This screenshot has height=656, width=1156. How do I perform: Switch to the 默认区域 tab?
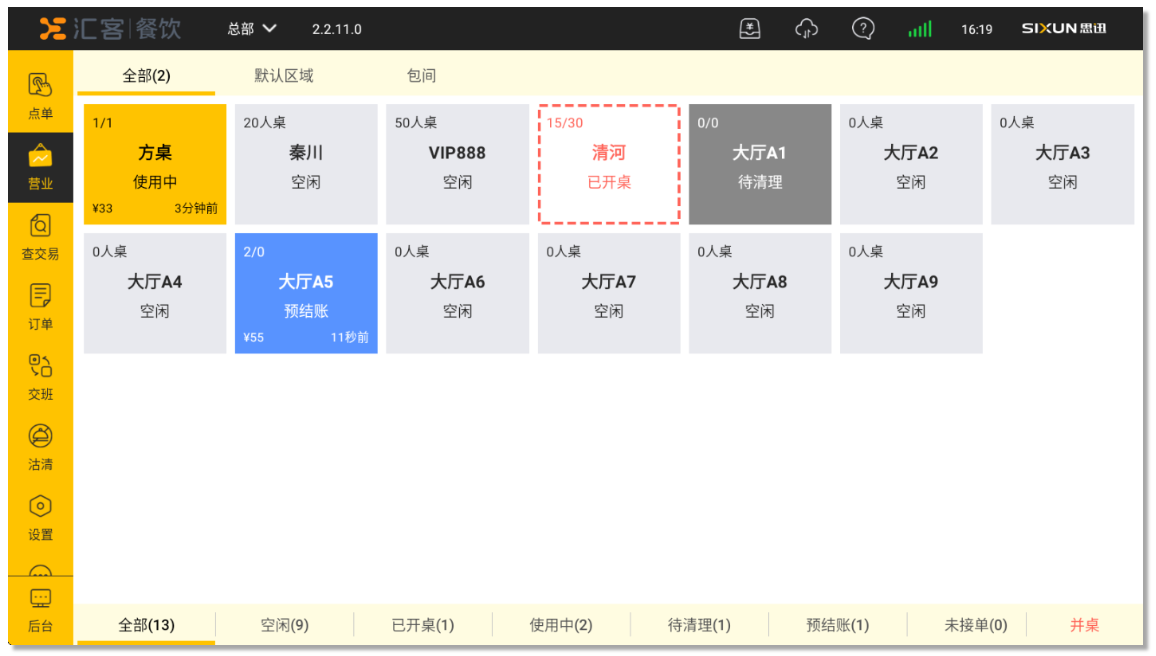coord(284,76)
